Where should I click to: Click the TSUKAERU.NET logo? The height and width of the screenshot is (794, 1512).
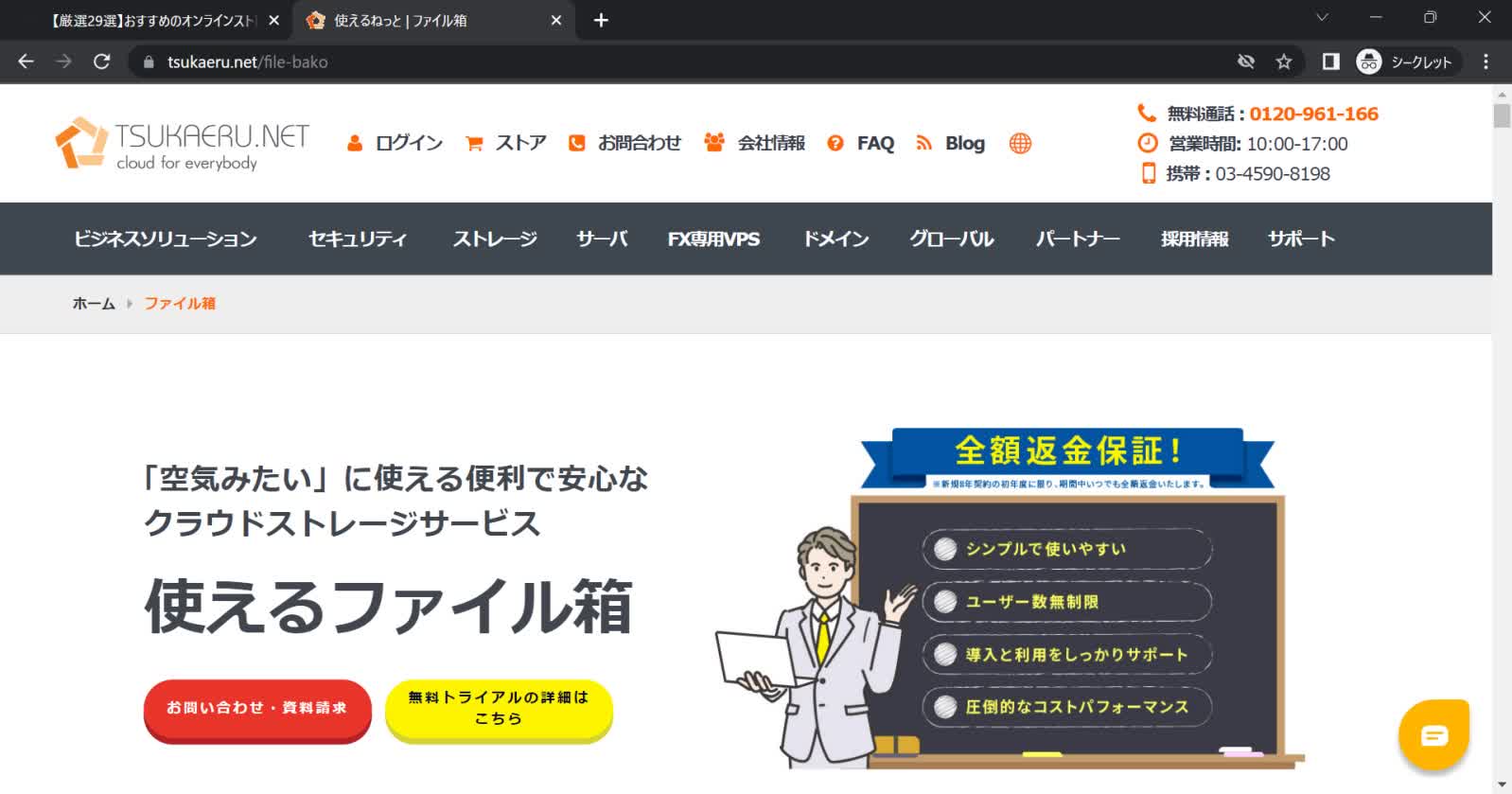(183, 144)
